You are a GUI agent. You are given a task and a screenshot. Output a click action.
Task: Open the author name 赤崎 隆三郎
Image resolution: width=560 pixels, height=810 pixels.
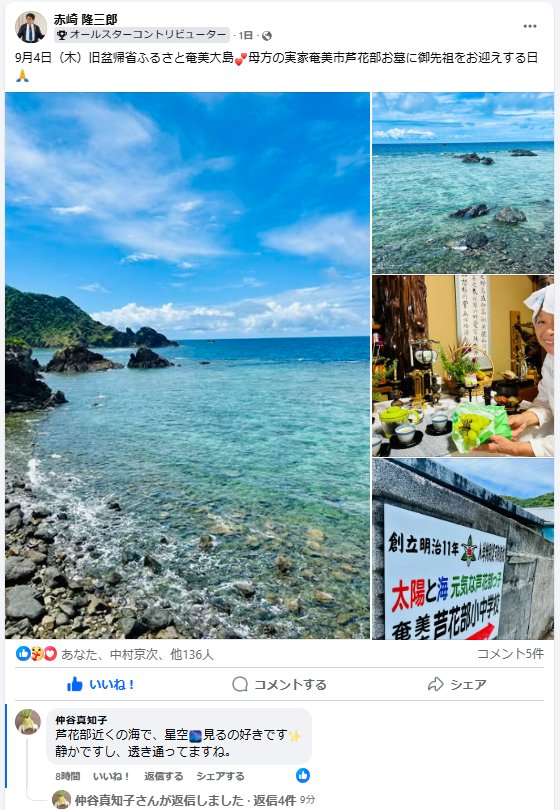86,20
